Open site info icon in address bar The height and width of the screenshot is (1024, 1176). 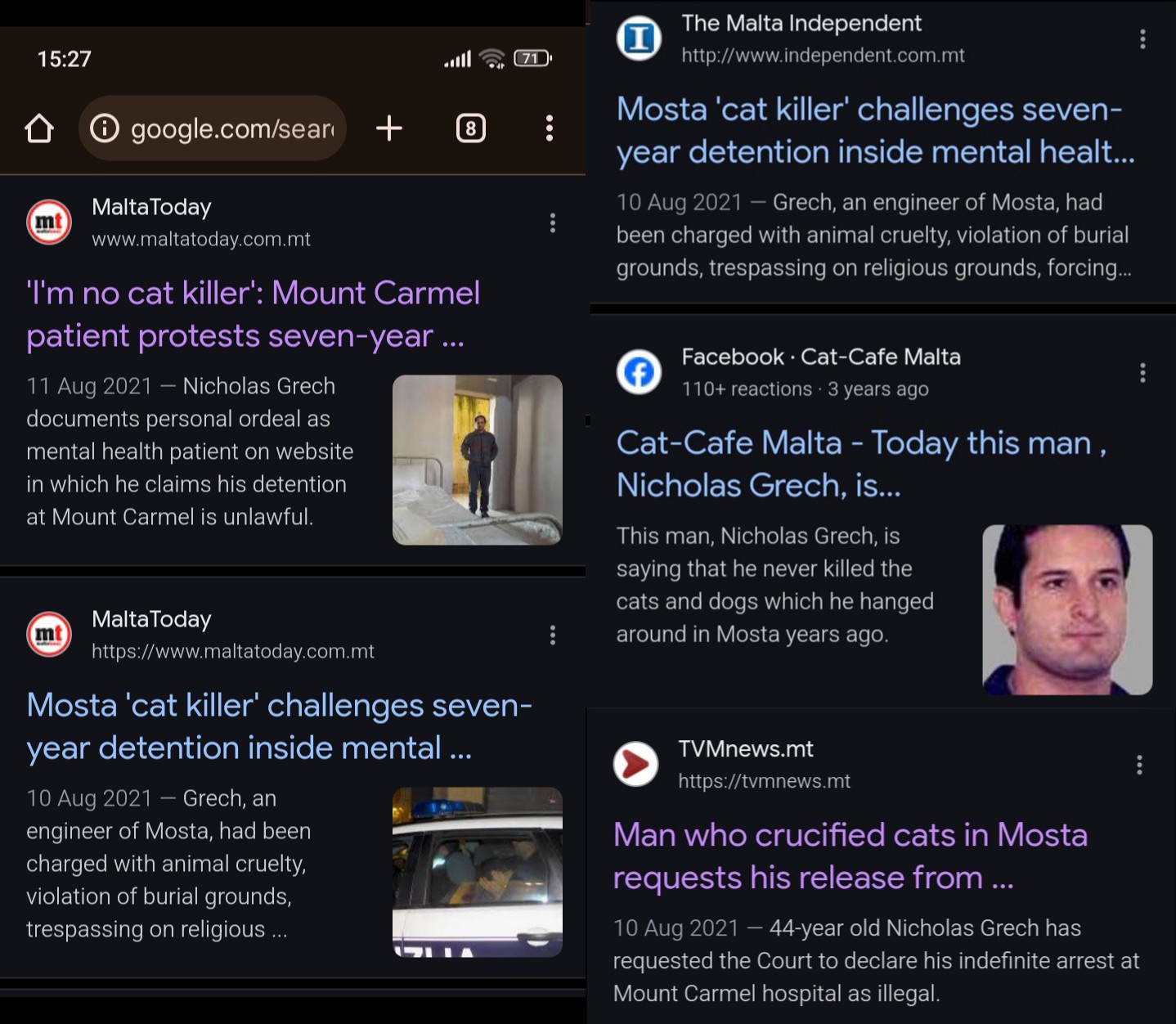point(105,128)
